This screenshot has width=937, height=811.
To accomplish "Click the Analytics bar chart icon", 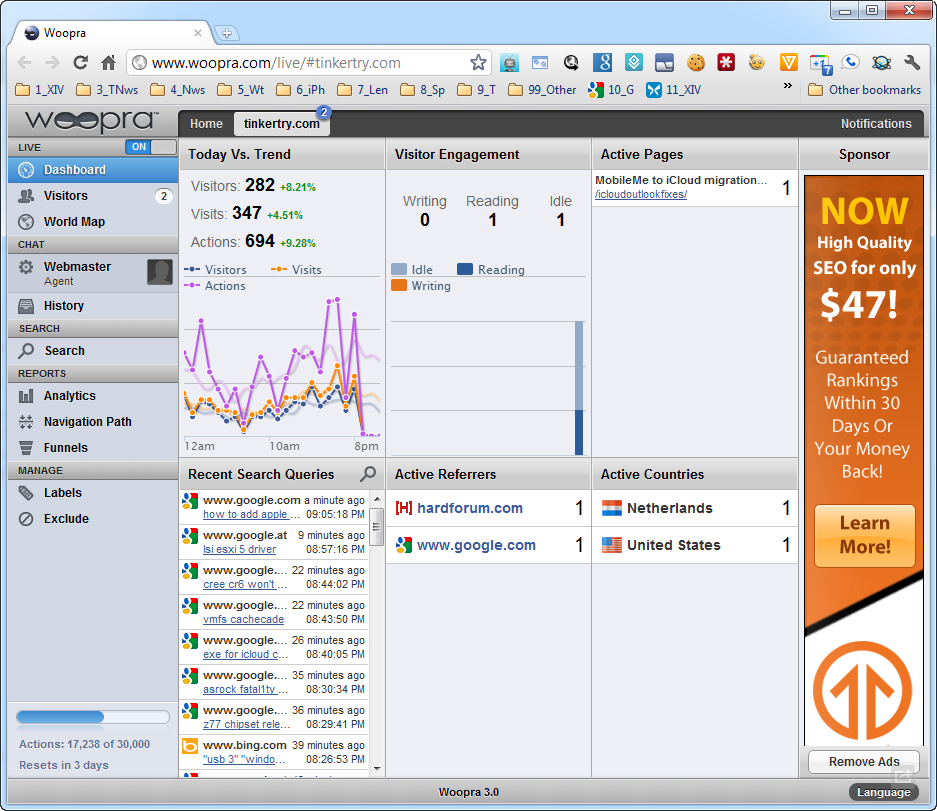I will pyautogui.click(x=26, y=396).
